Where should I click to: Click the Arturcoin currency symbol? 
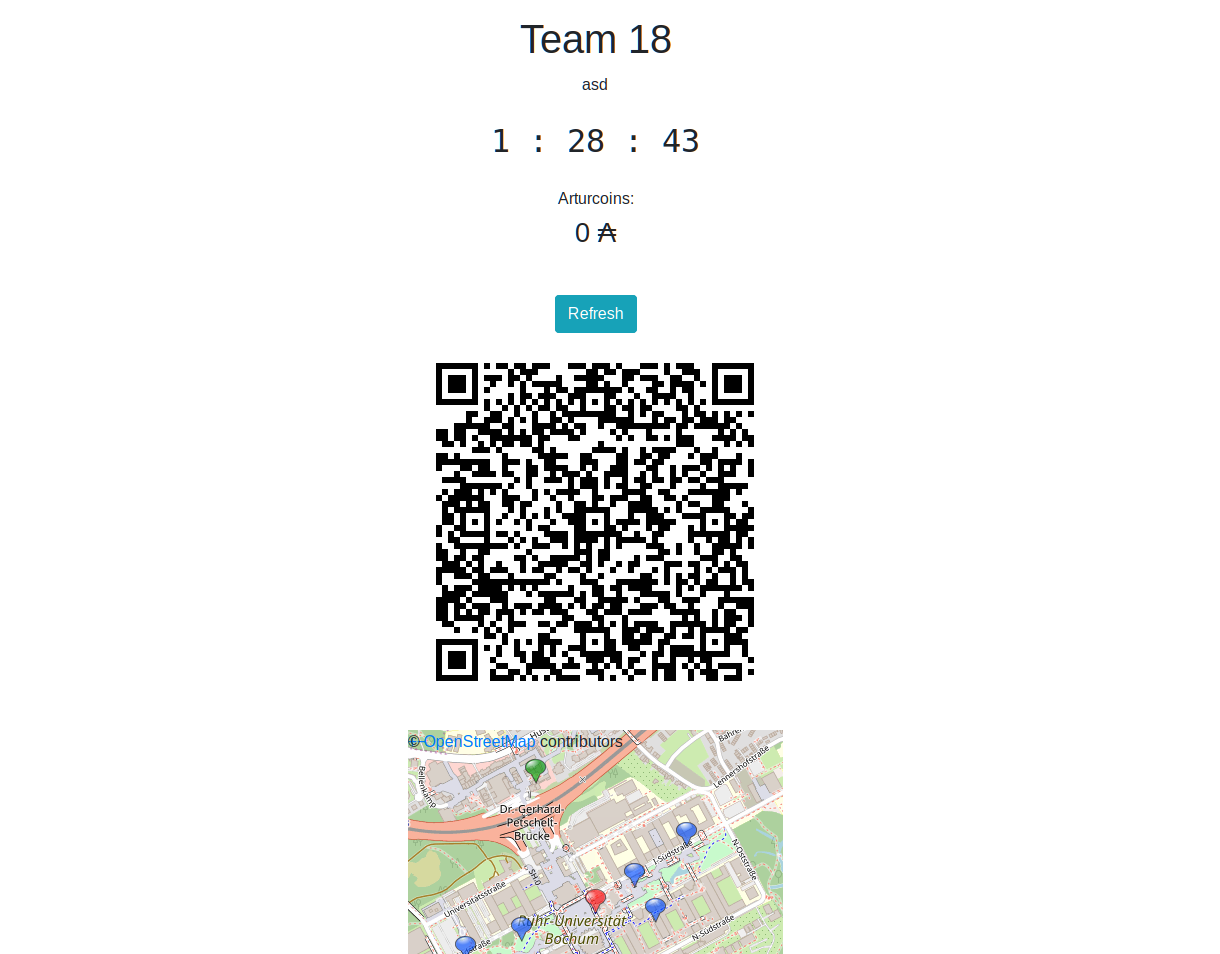point(607,233)
